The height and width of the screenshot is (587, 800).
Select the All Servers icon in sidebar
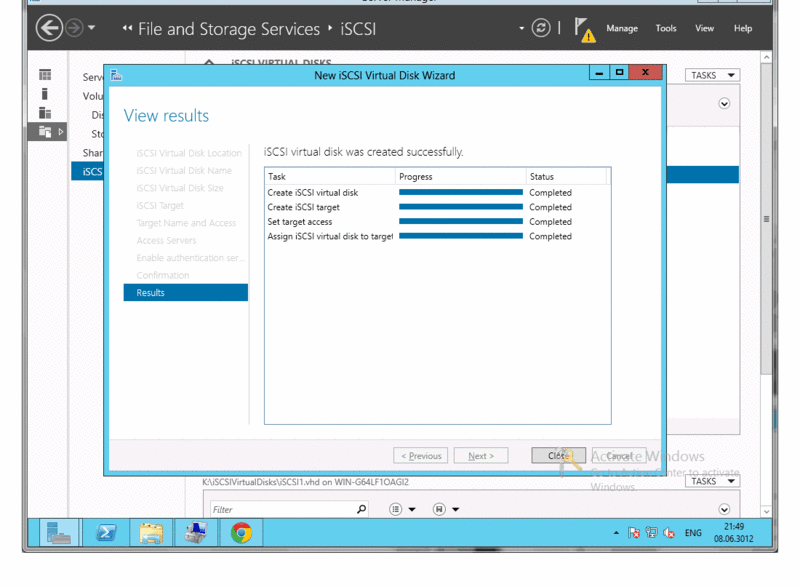(x=45, y=113)
